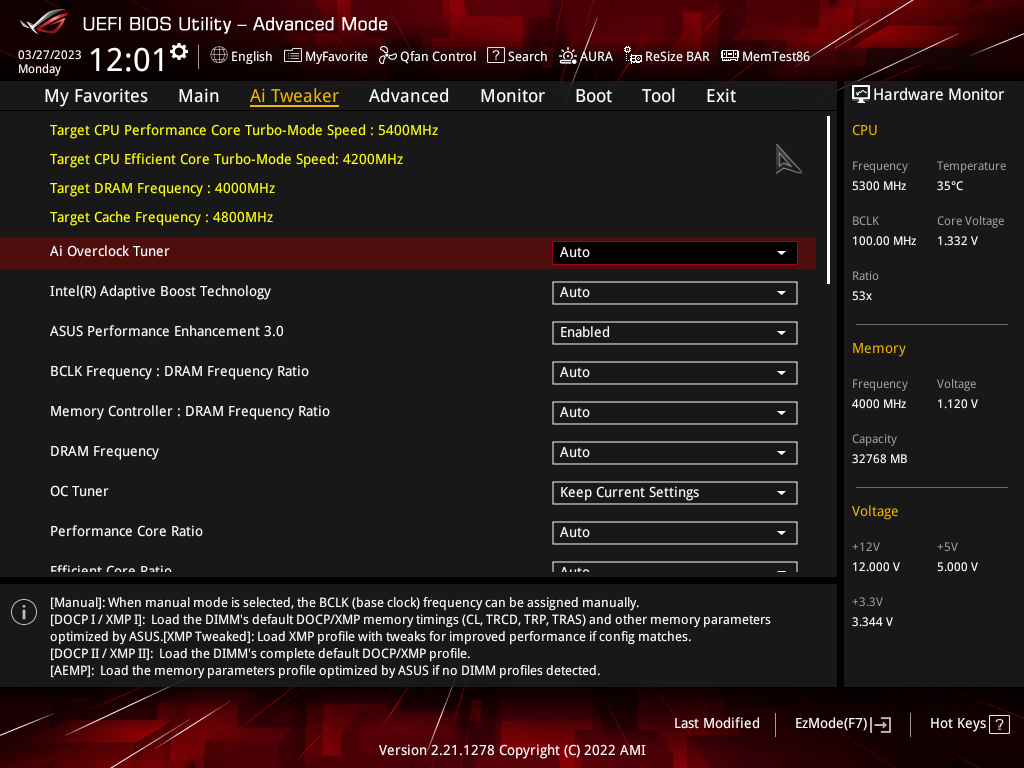Open Intel Adaptive Boost Technology dropdown

point(675,293)
